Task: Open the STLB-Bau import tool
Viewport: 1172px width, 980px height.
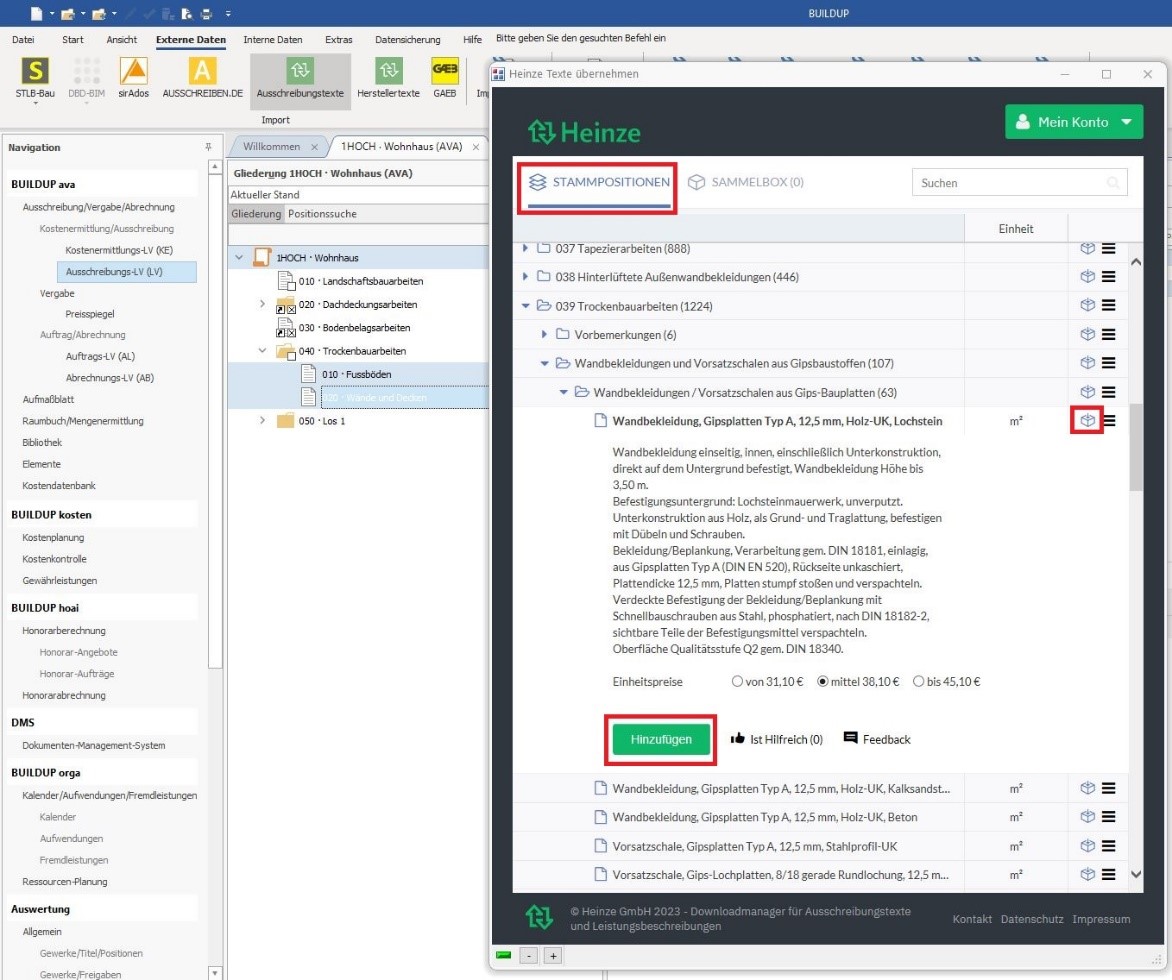Action: (35, 78)
